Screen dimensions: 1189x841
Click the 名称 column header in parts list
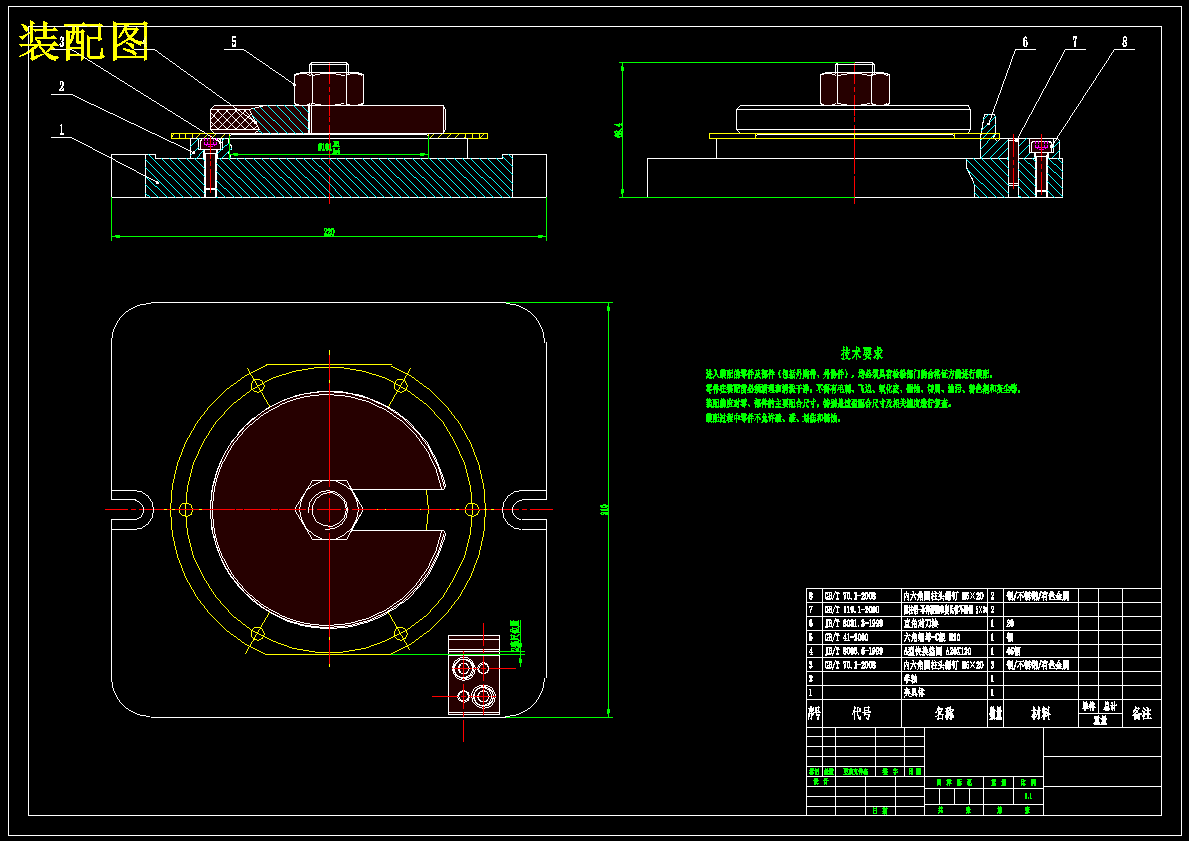coord(944,713)
